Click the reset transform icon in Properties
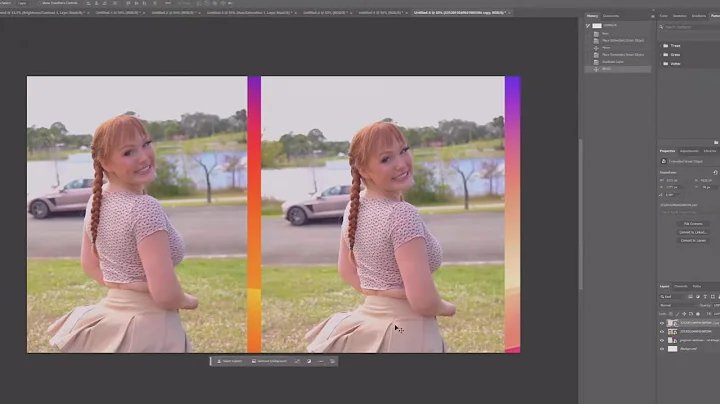The height and width of the screenshot is (404, 720). tap(715, 173)
